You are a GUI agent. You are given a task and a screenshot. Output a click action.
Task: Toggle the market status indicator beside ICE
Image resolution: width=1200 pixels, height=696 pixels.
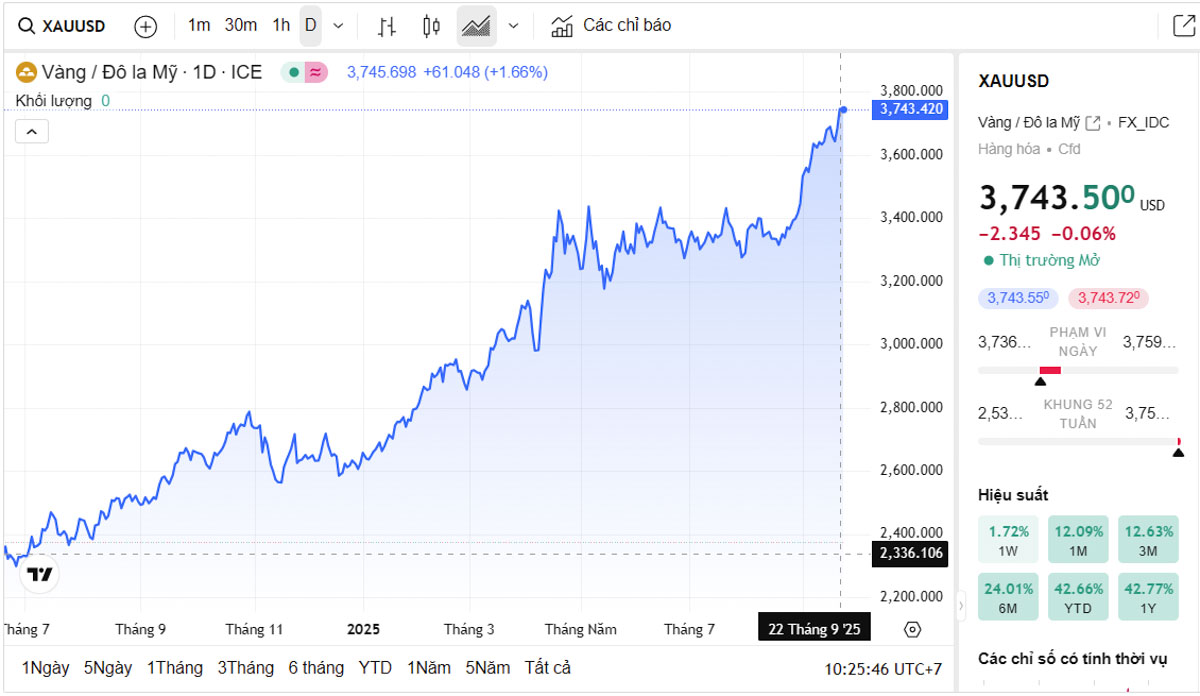pos(304,72)
